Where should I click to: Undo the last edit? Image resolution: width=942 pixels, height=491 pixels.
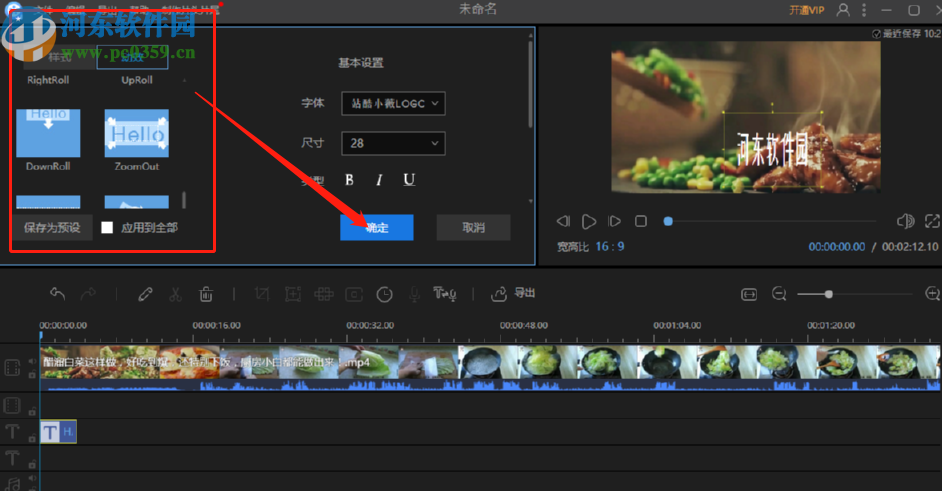tap(58, 293)
